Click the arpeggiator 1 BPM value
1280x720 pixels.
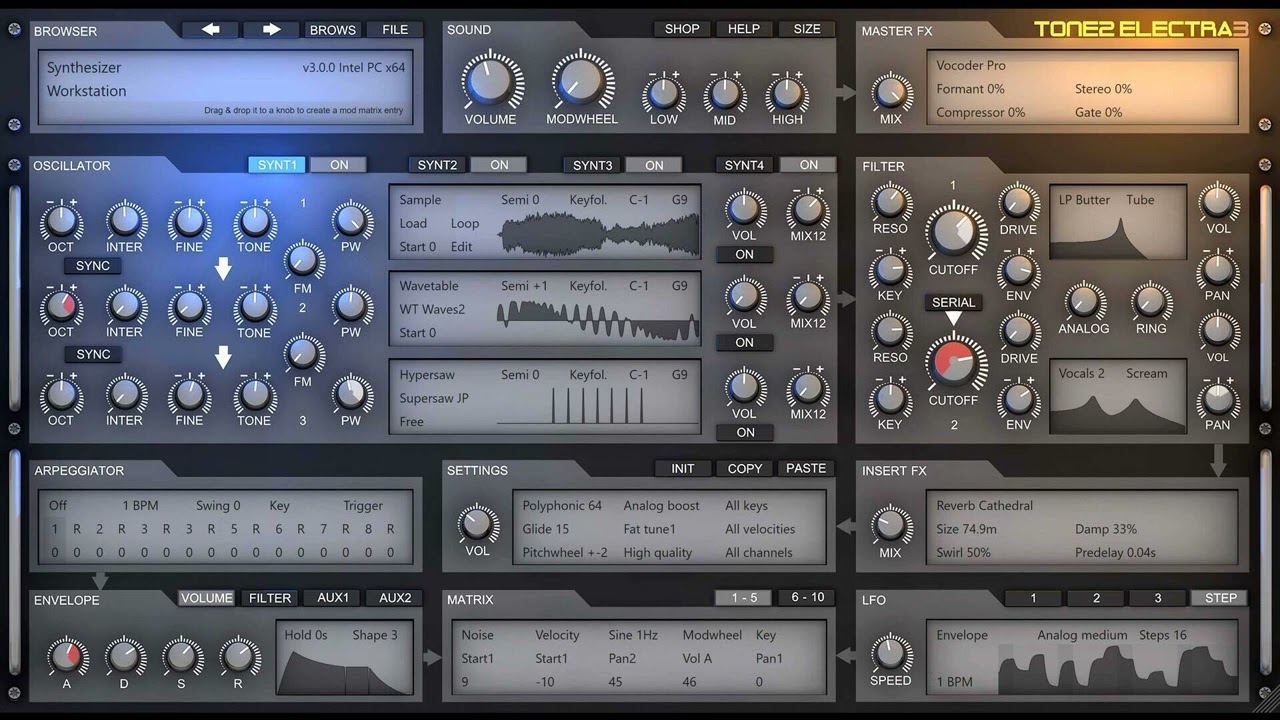(x=140, y=506)
